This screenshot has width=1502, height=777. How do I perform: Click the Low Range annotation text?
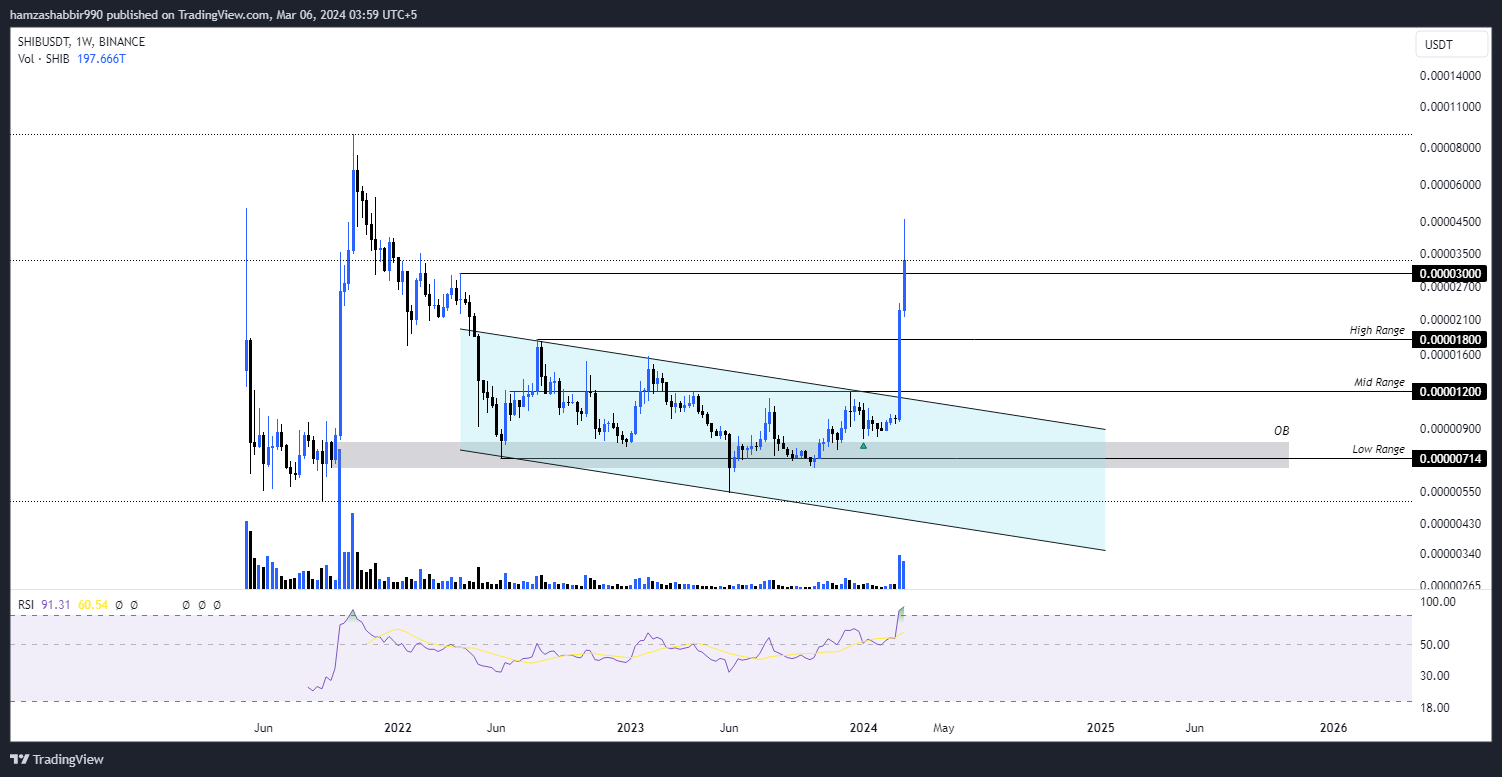click(1378, 449)
